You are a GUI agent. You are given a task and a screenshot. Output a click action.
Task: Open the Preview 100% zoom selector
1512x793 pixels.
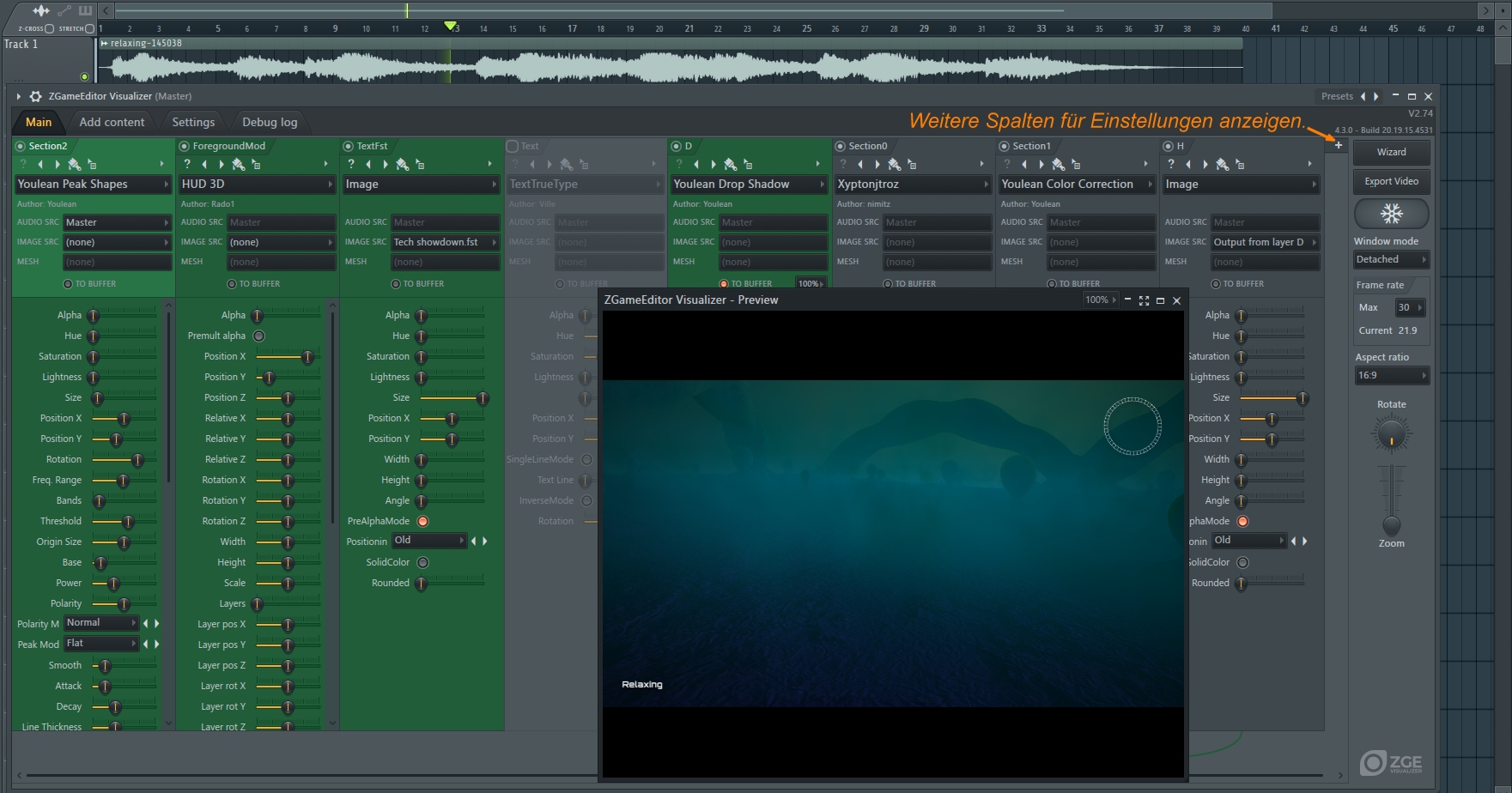[1101, 300]
